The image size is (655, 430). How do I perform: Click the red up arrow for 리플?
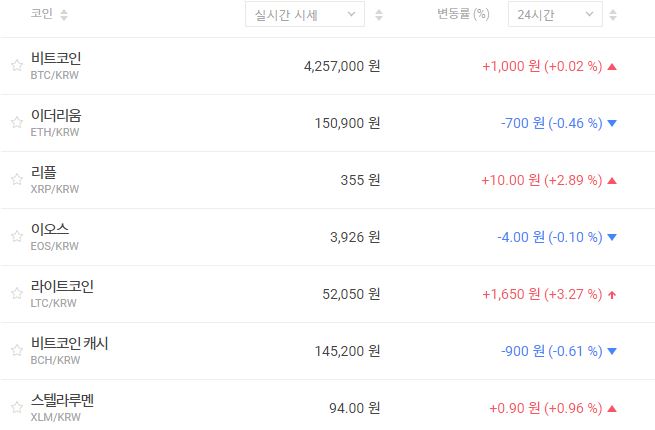tap(612, 180)
